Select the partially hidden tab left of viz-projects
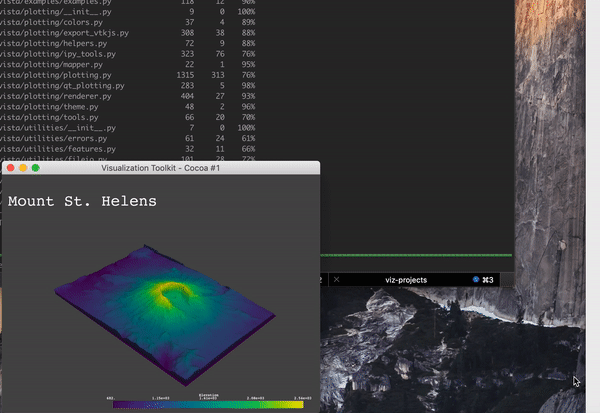The image size is (600, 413). 322,280
